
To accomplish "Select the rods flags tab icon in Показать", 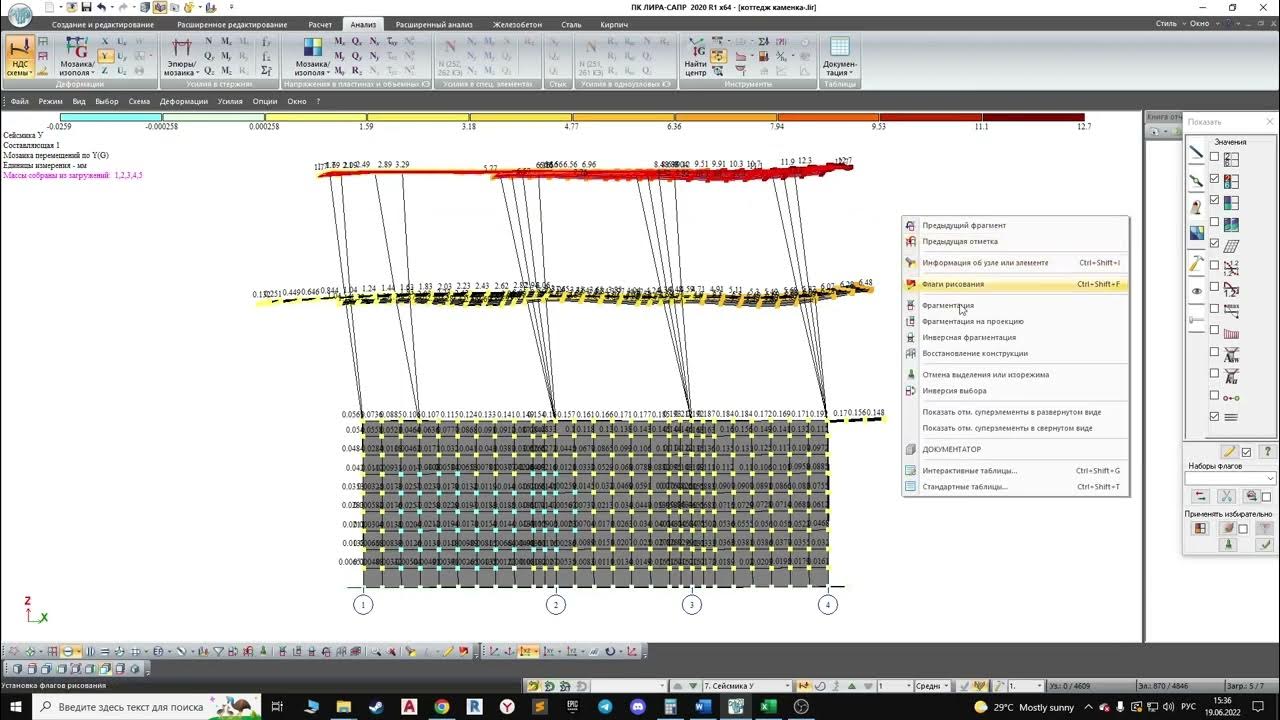I will [x=1196, y=153].
